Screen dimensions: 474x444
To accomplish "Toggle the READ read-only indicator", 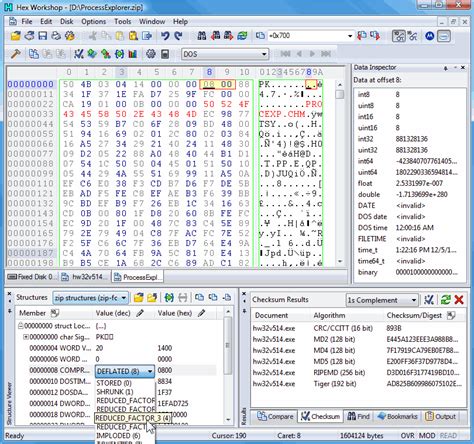I will pyautogui.click(x=448, y=435).
